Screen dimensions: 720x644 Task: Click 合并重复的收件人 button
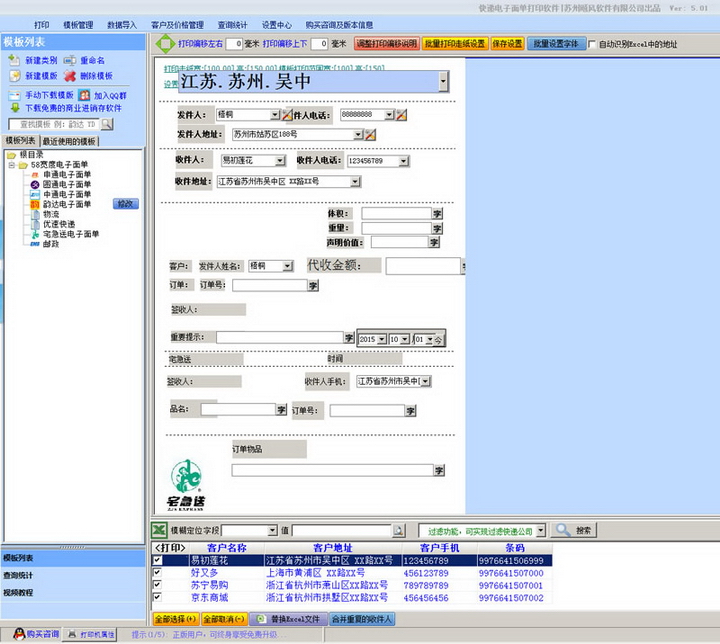tap(362, 619)
